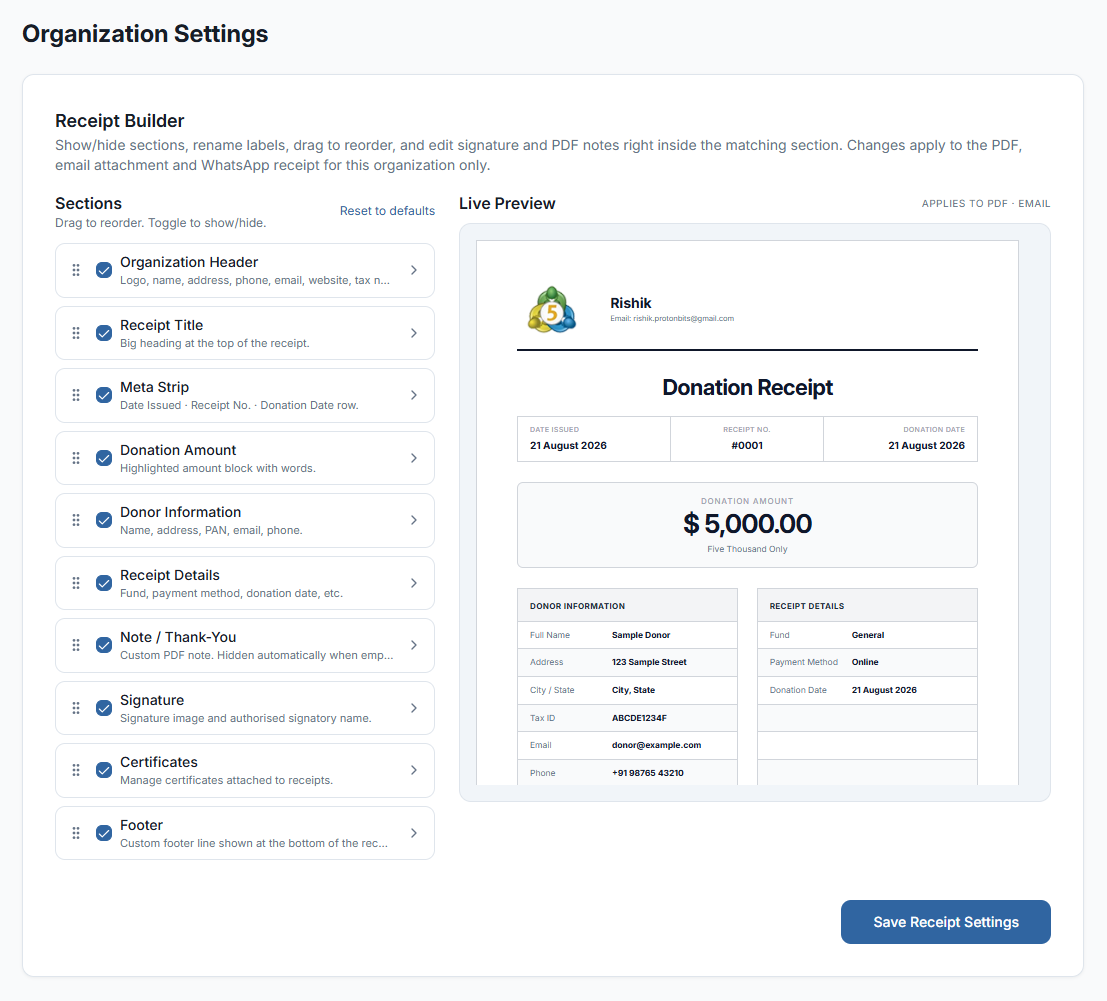Click the Sample Donor name value
The width and height of the screenshot is (1107, 1001).
641,635
